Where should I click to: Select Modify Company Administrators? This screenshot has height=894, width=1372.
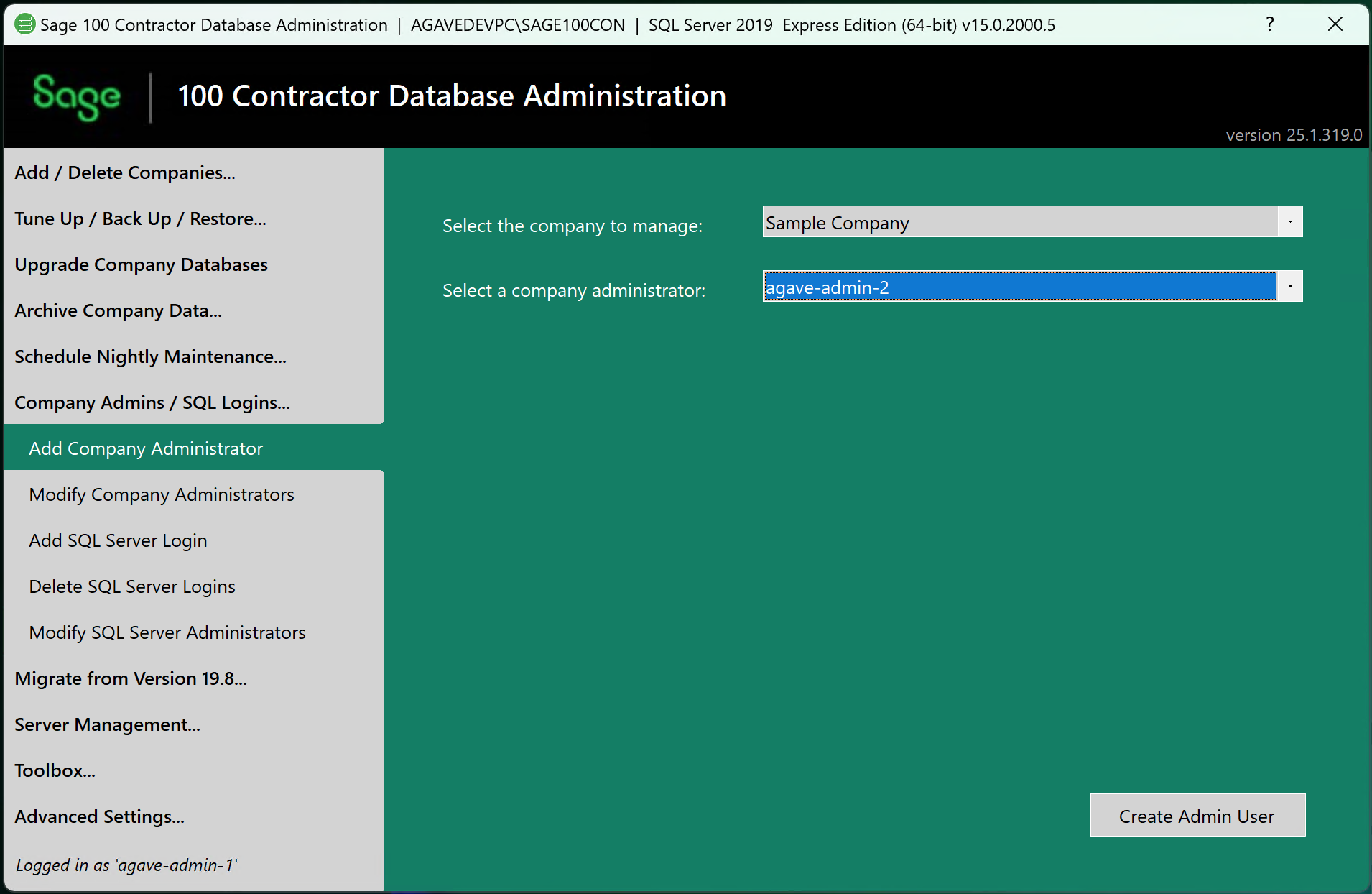(x=162, y=495)
